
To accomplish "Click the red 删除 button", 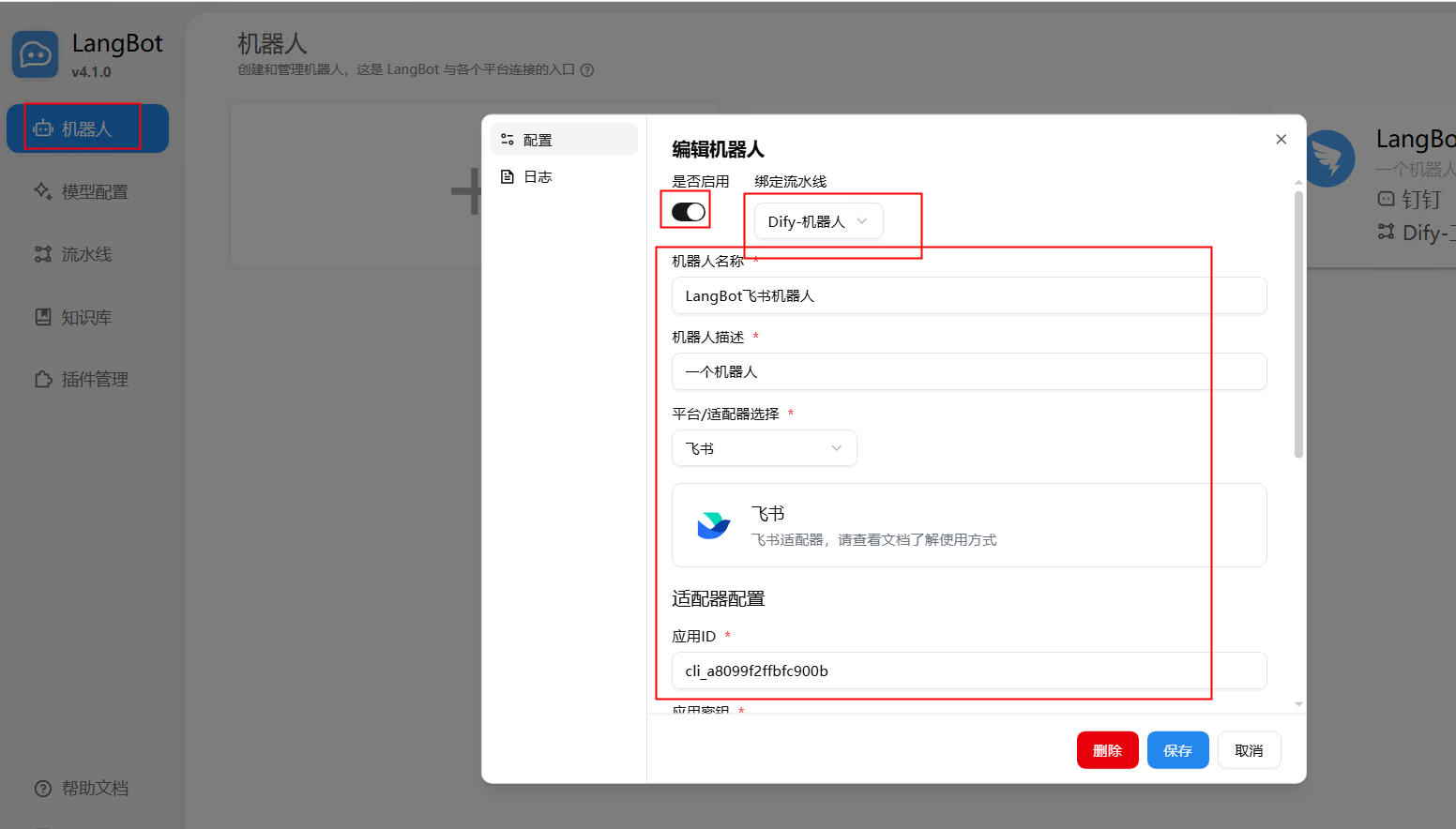I will point(1108,750).
